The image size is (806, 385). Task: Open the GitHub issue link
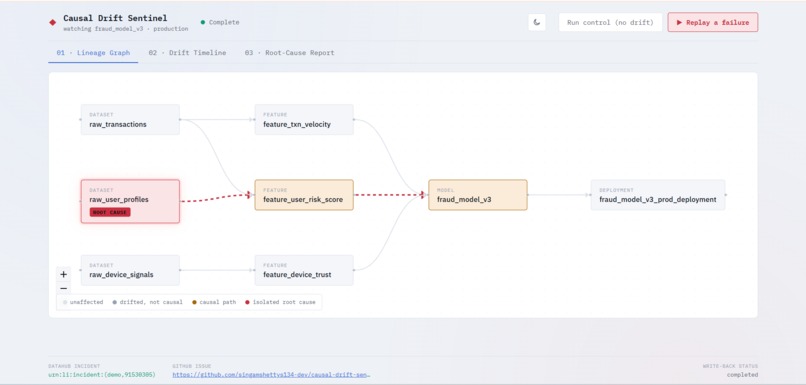click(x=271, y=375)
